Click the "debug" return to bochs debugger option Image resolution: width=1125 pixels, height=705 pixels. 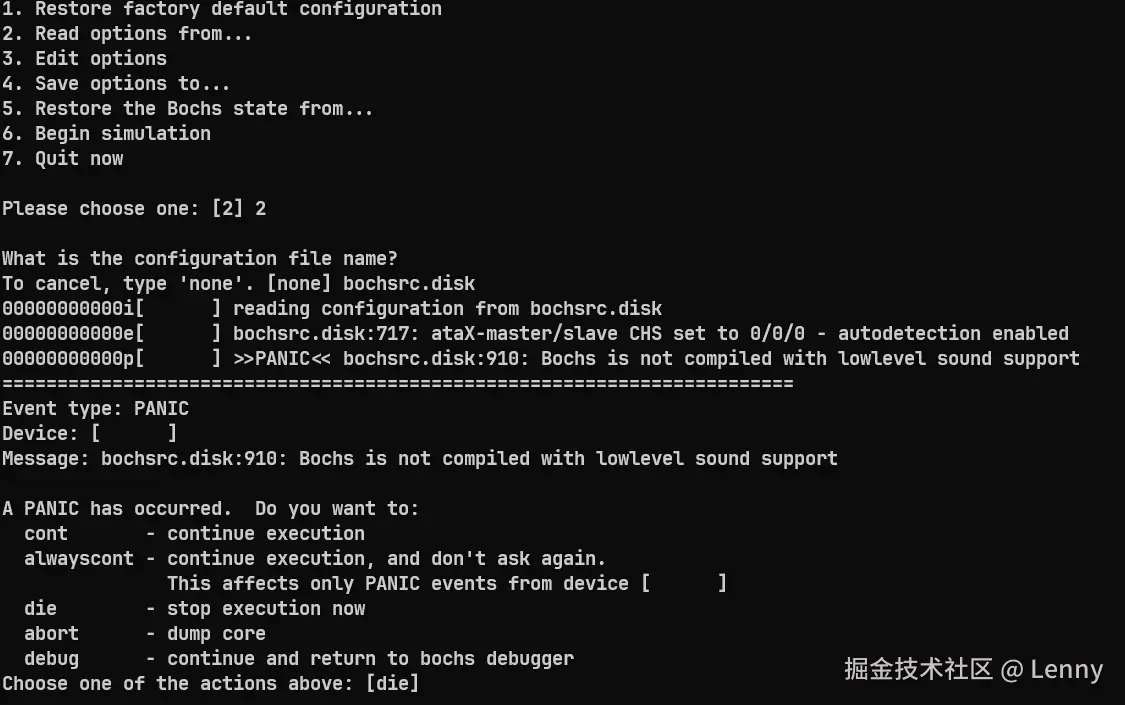(x=298, y=659)
